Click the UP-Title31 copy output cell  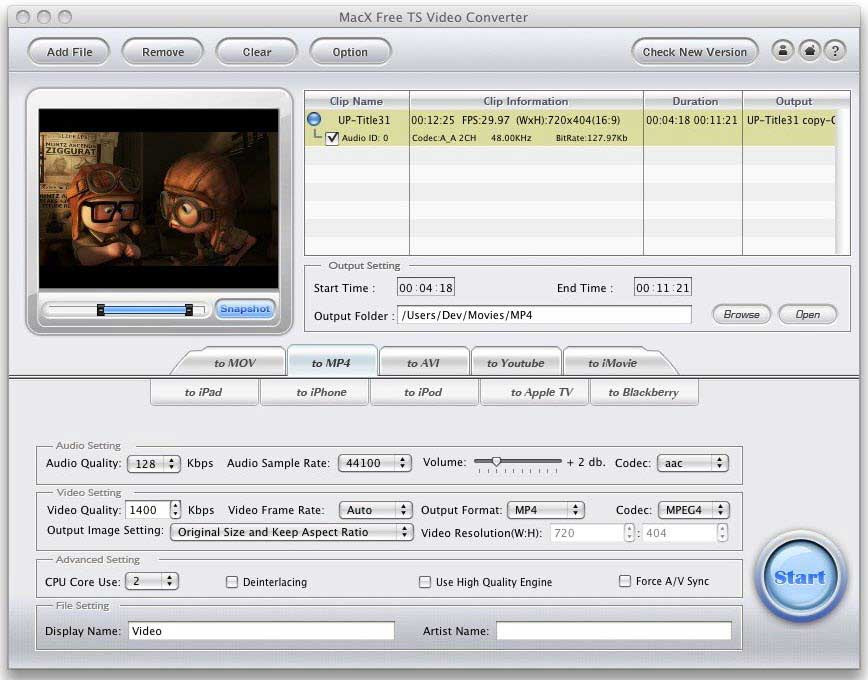[x=791, y=120]
